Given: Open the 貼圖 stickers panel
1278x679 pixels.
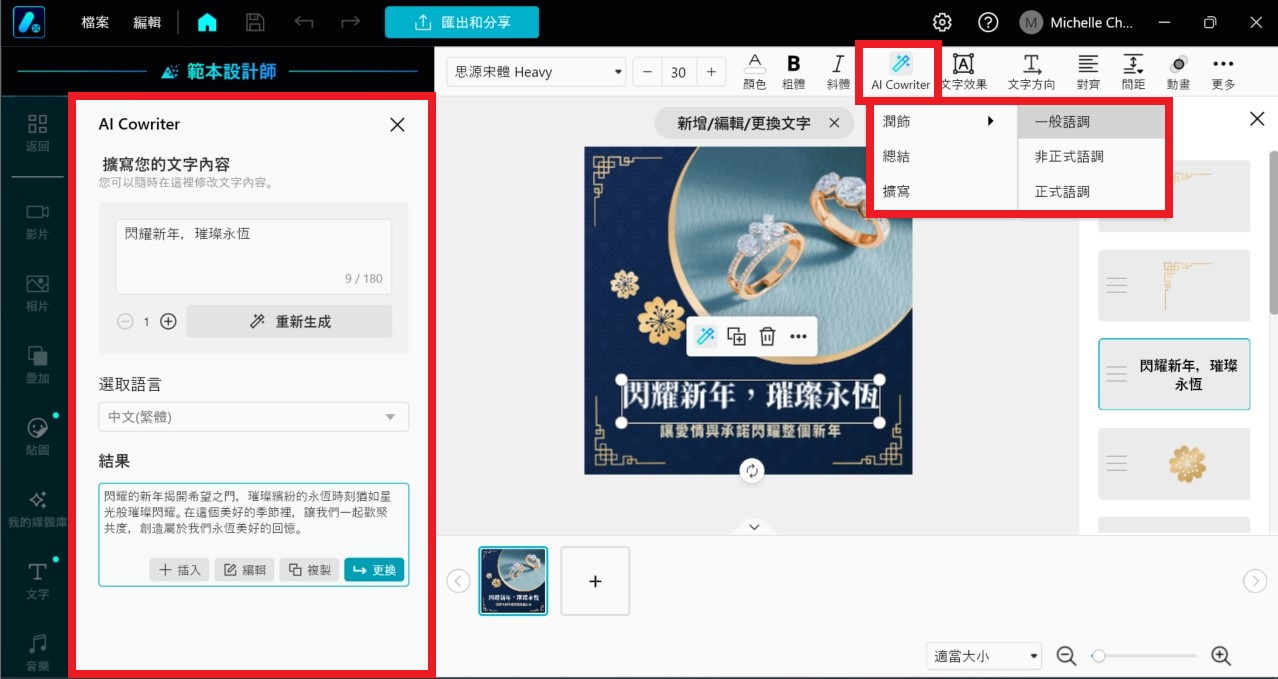Looking at the screenshot, I should [37, 428].
